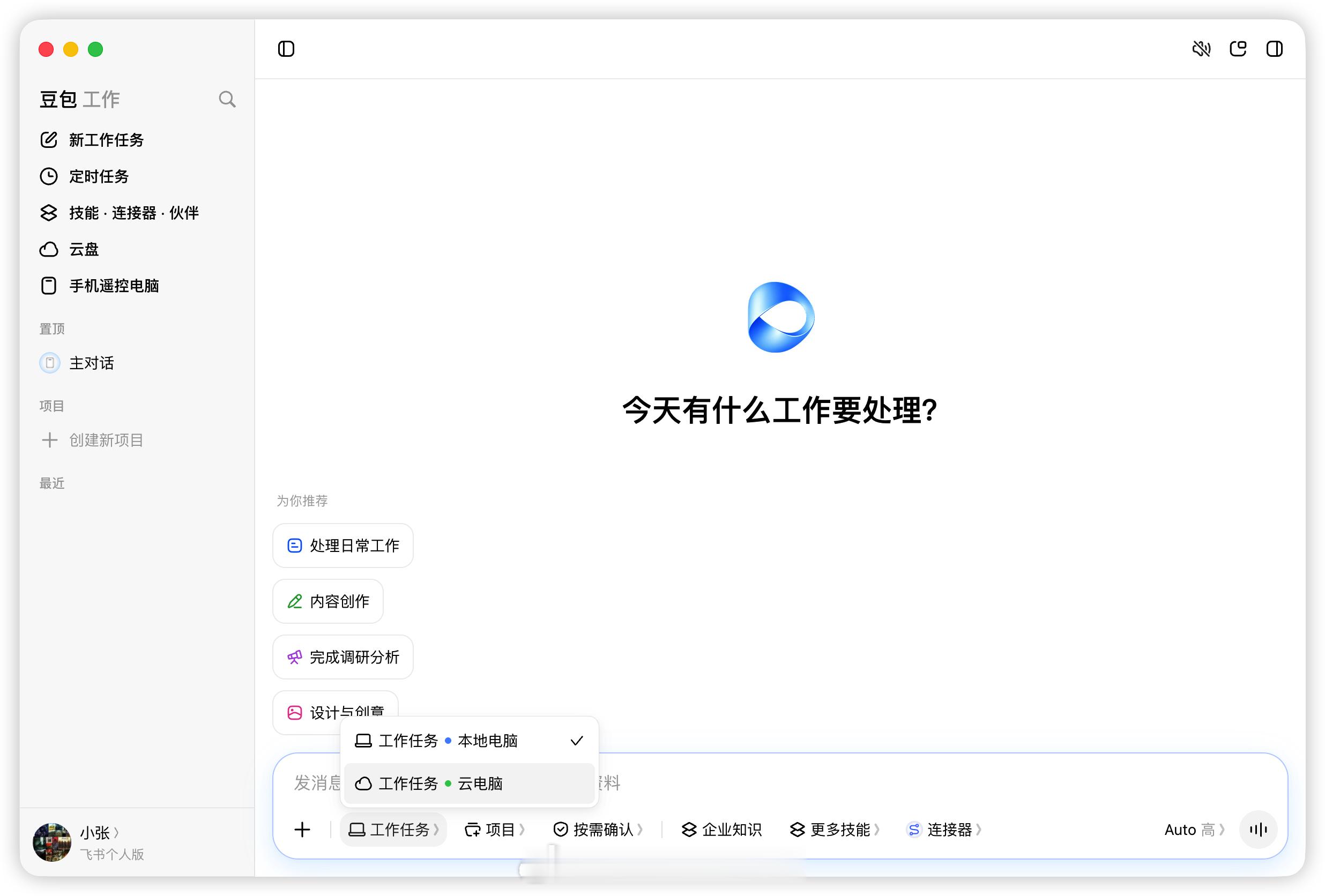Collapse the 工作任务 dropdown in the input bar
Screen dimensions: 1325x896
393,830
